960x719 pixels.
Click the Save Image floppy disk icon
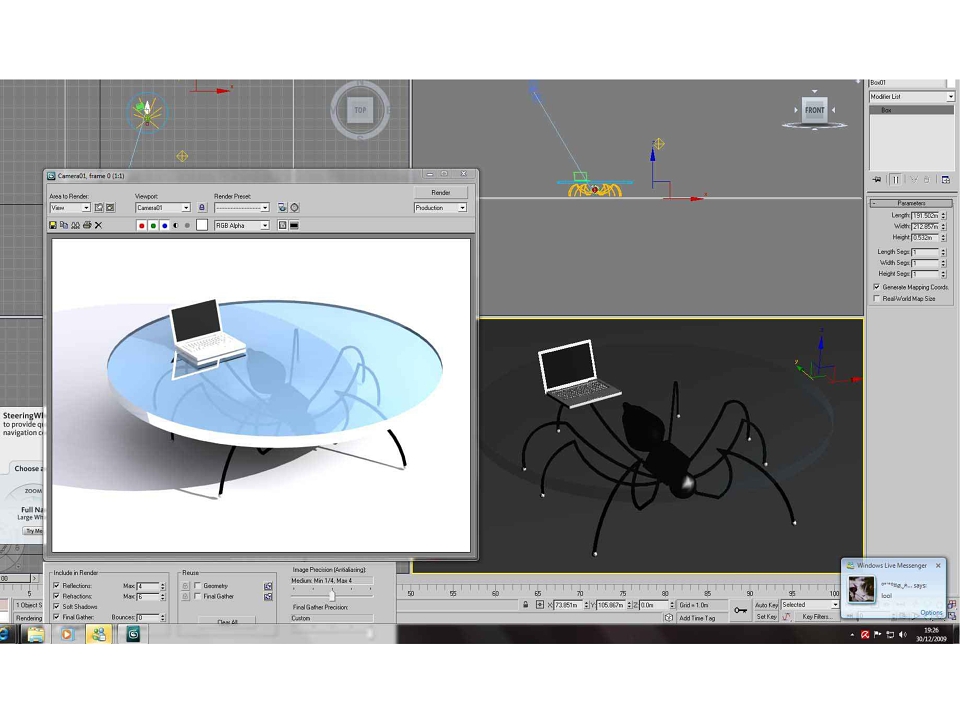pos(53,225)
